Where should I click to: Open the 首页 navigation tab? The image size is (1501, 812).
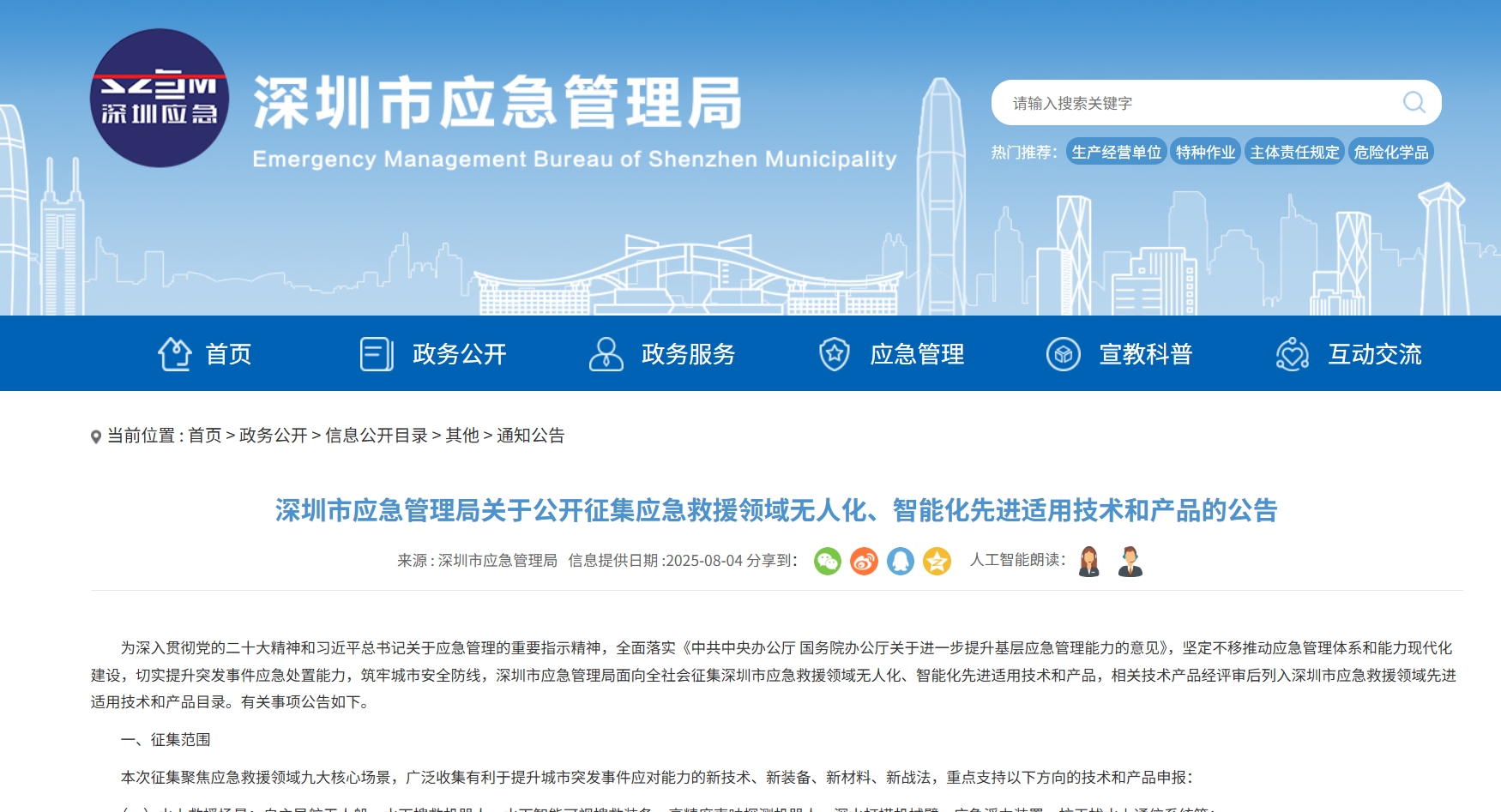click(206, 353)
